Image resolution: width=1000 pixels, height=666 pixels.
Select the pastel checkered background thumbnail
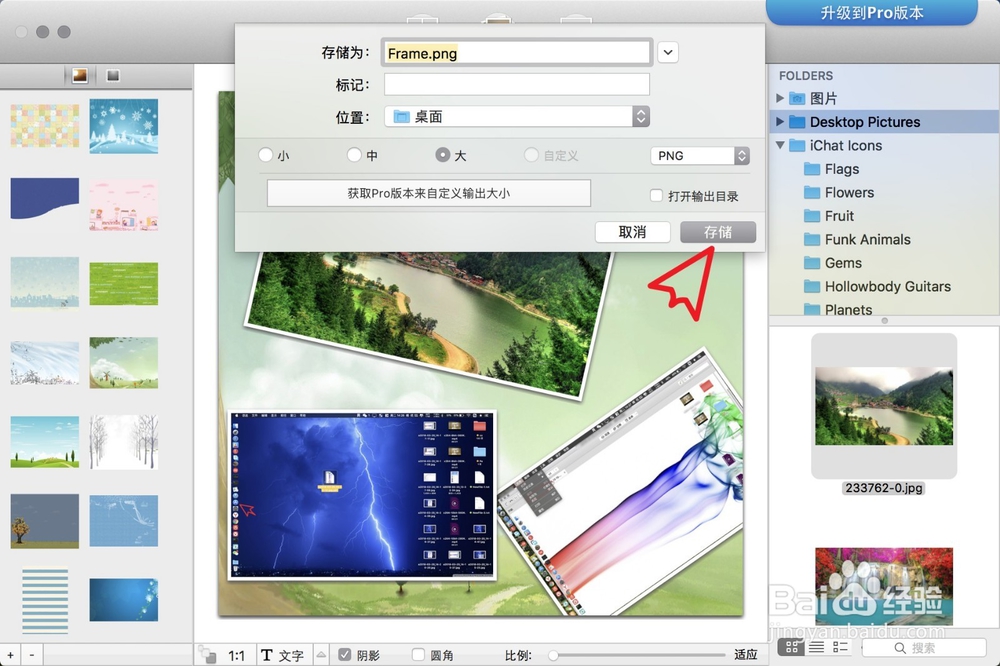tap(45, 126)
